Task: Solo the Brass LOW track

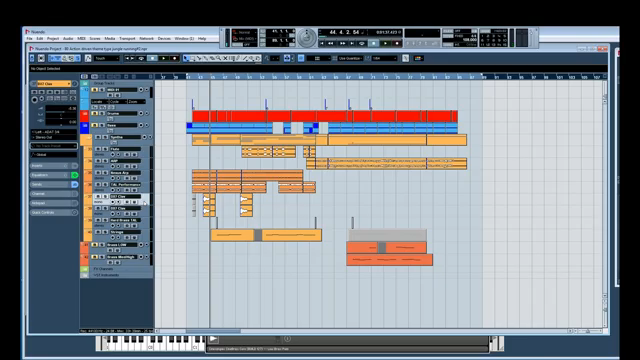Action: coord(102,245)
